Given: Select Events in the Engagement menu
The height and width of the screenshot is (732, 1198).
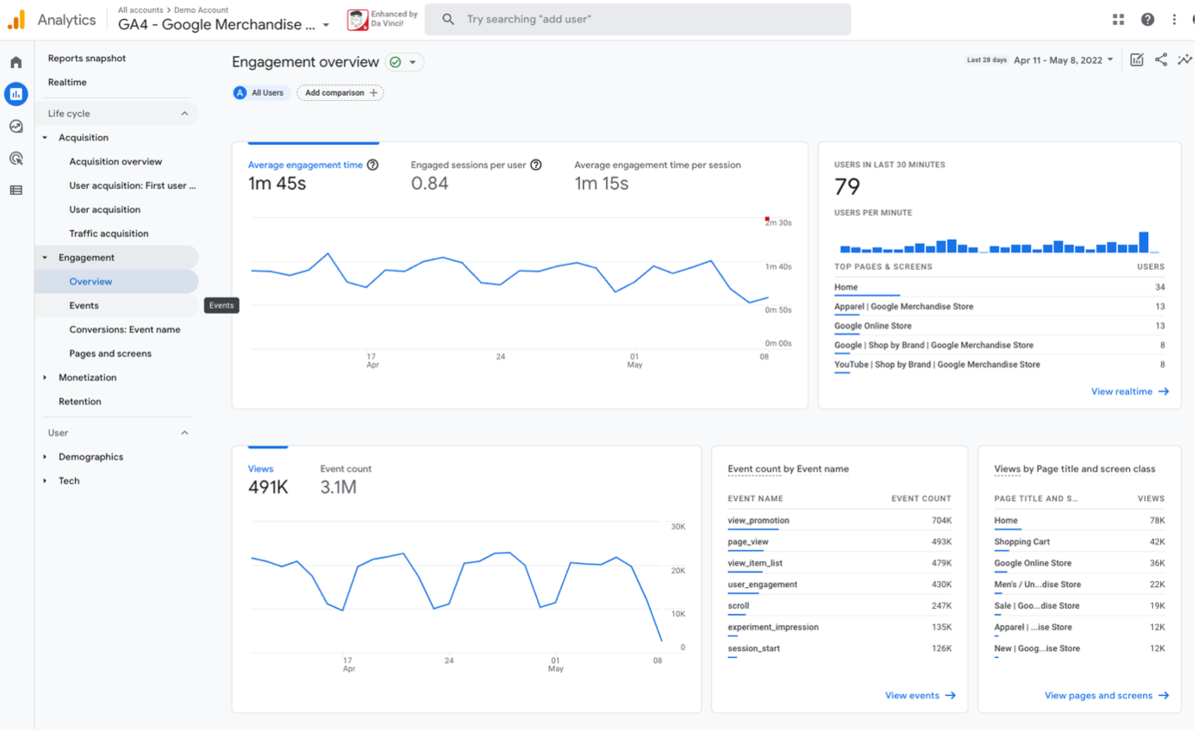Looking at the screenshot, I should pos(84,306).
